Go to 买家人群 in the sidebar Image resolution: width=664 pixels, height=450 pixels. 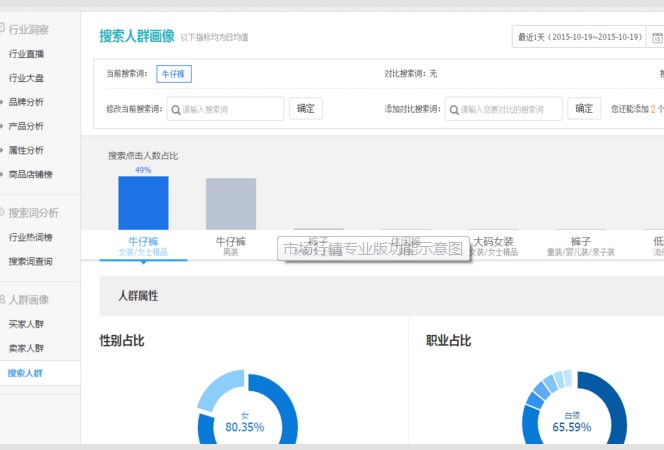26,324
